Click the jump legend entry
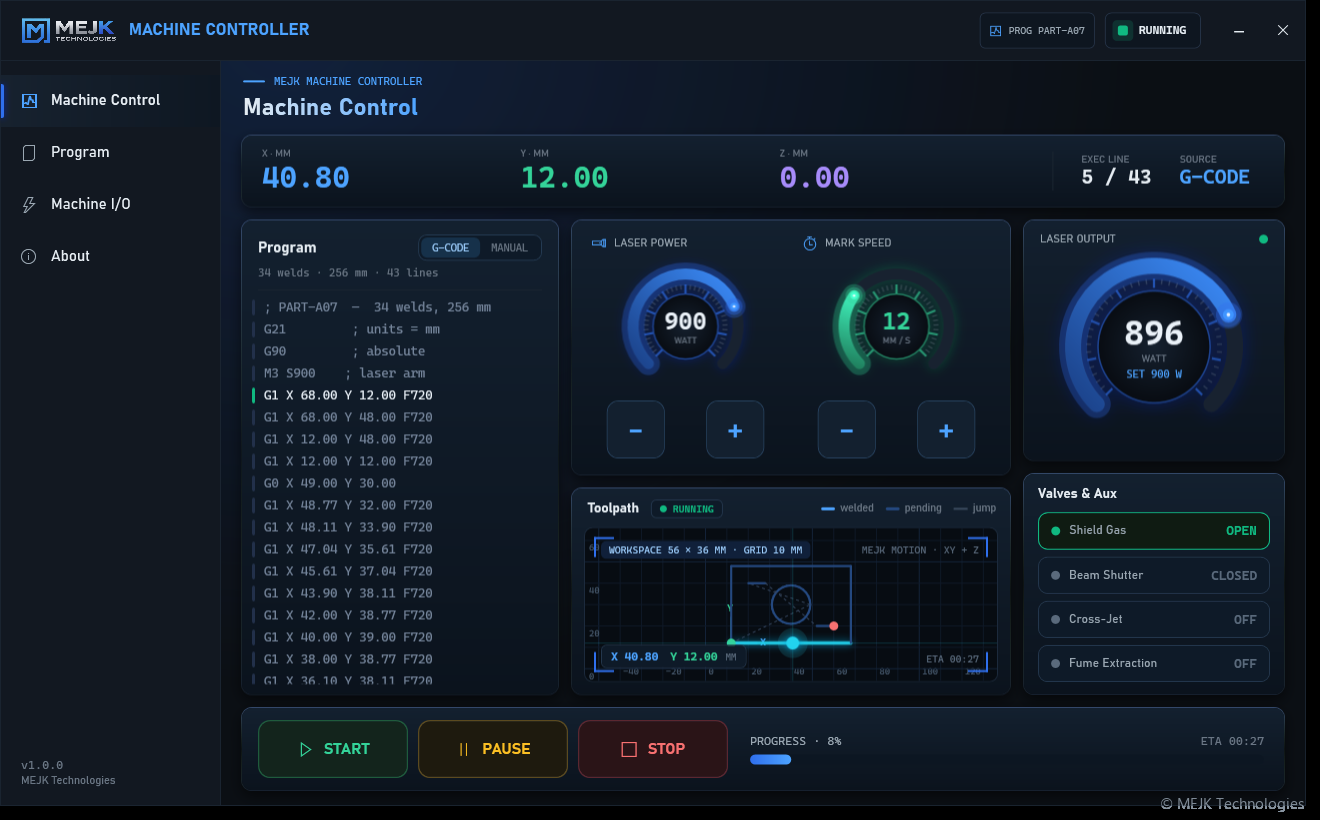 point(975,508)
